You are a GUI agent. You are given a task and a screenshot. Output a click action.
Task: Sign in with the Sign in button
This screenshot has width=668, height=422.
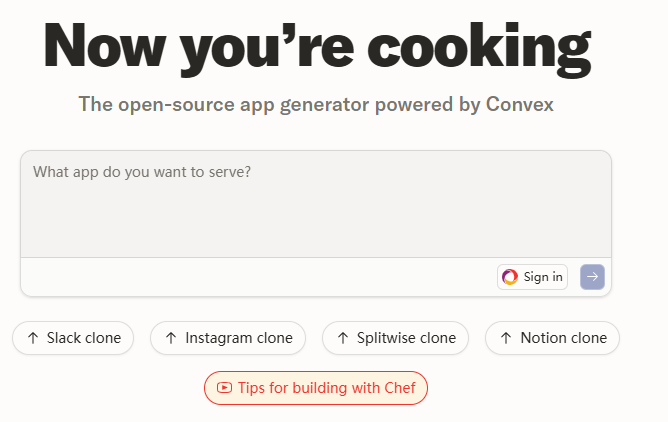pos(532,277)
